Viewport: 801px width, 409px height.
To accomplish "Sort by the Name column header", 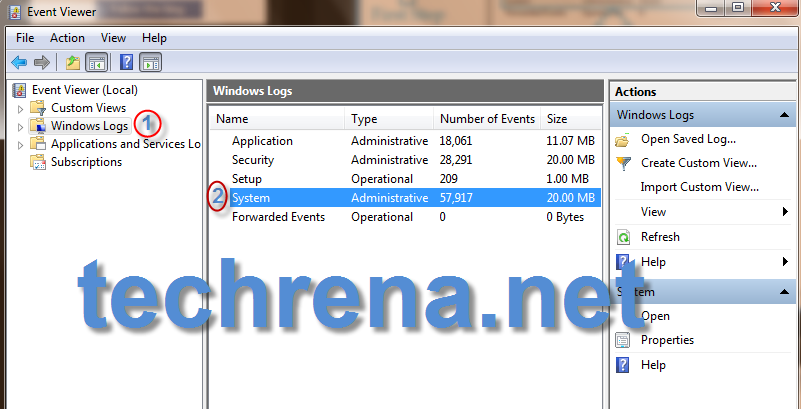I will point(277,119).
